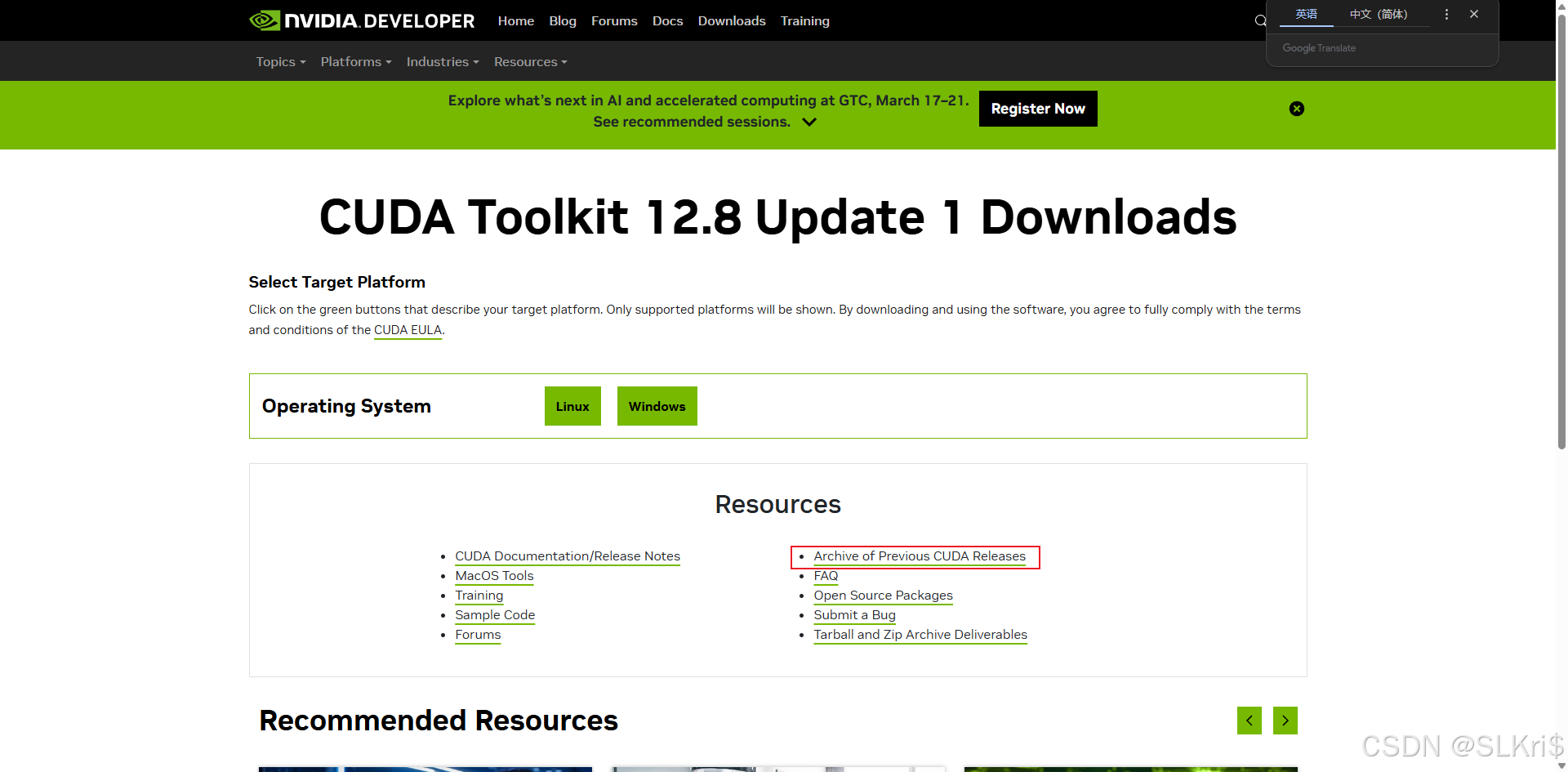Viewport: 1568px width, 772px height.
Task: Click the Select Target Platform heading
Action: [337, 282]
